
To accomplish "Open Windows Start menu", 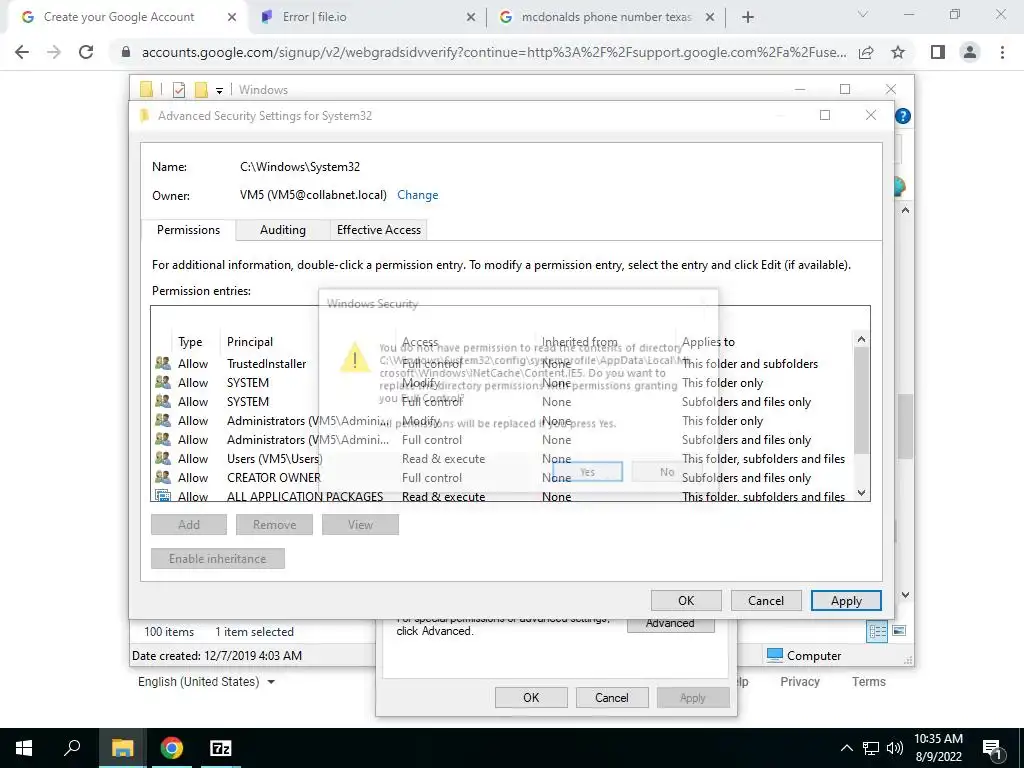I will click(24, 748).
